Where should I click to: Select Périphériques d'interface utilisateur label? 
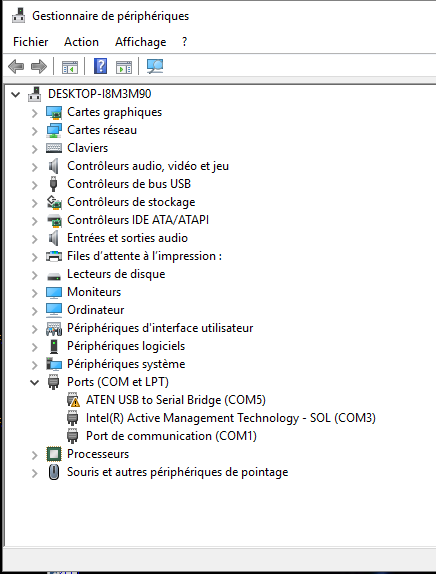(x=160, y=328)
